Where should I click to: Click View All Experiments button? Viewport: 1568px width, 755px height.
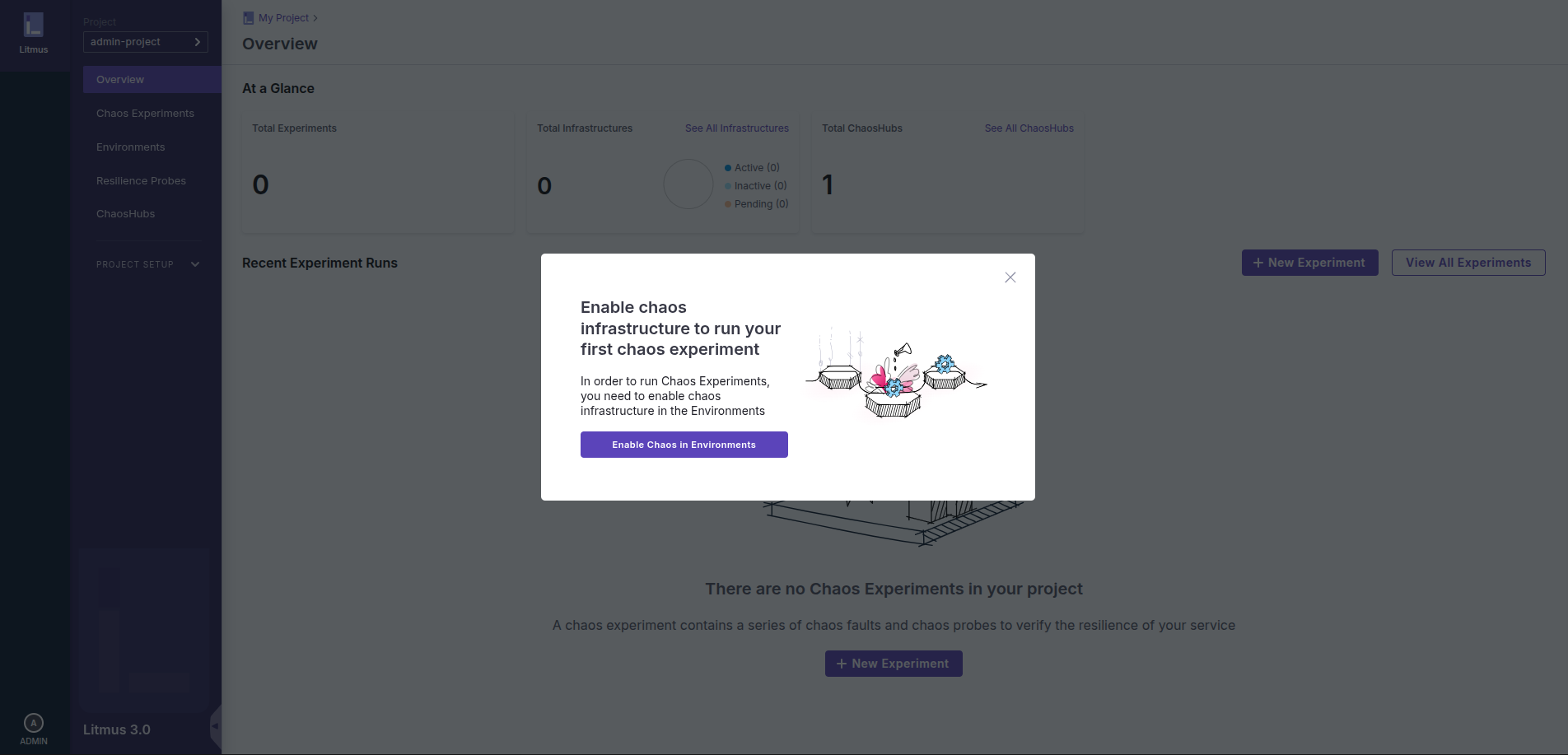click(x=1468, y=263)
